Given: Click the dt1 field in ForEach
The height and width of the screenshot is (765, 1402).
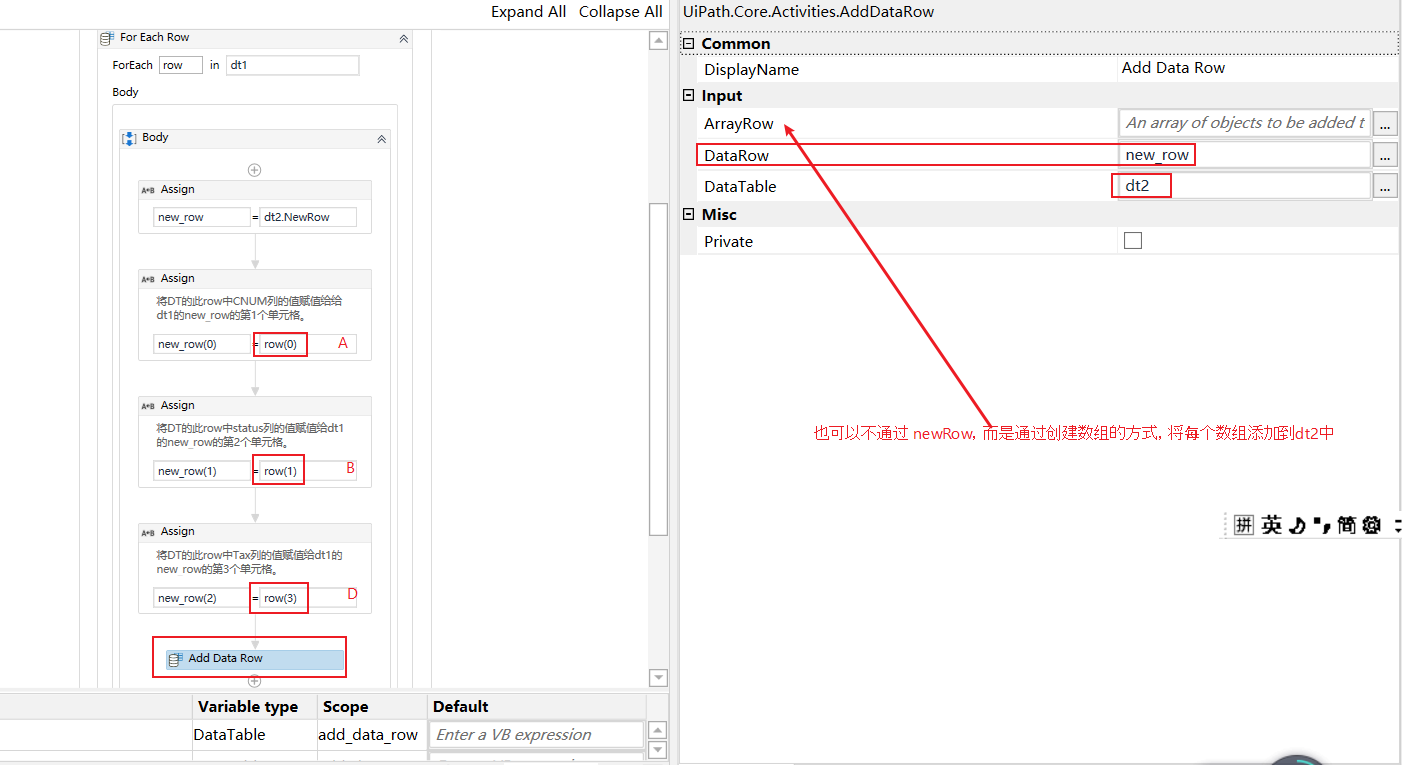Looking at the screenshot, I should click(x=292, y=65).
